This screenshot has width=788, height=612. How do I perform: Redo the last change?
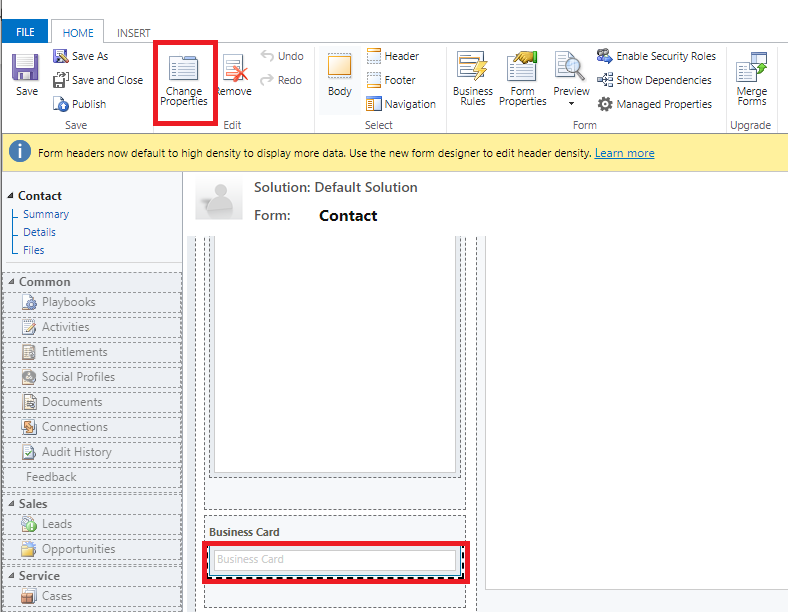(x=281, y=80)
